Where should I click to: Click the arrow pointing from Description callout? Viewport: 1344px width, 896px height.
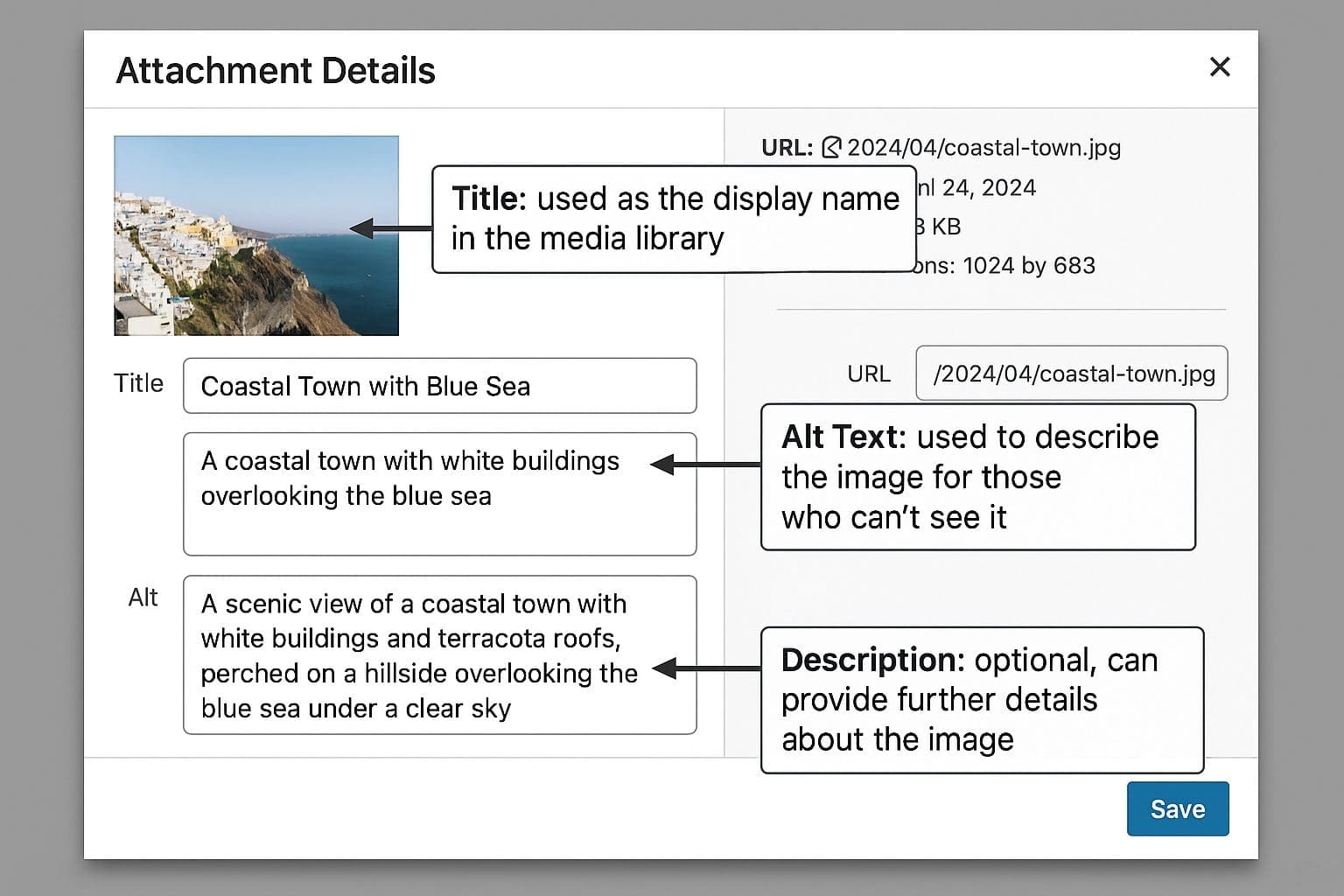click(x=707, y=669)
